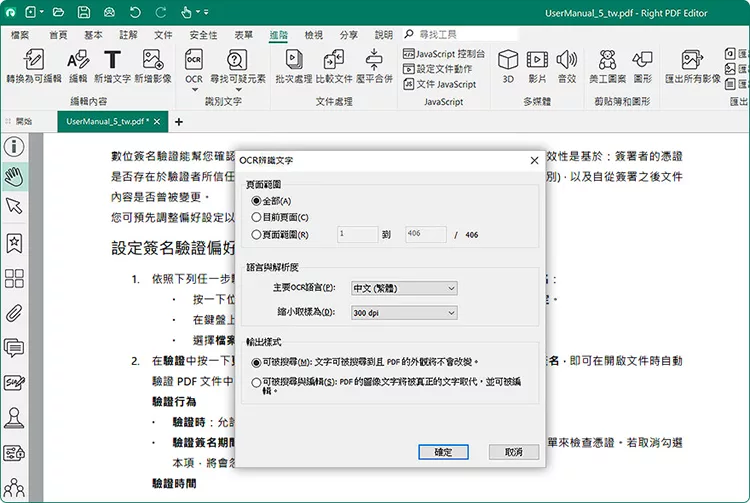This screenshot has width=750, height=503.
Task: Select 可被搜尋與編輯 output style option
Action: pos(257,381)
